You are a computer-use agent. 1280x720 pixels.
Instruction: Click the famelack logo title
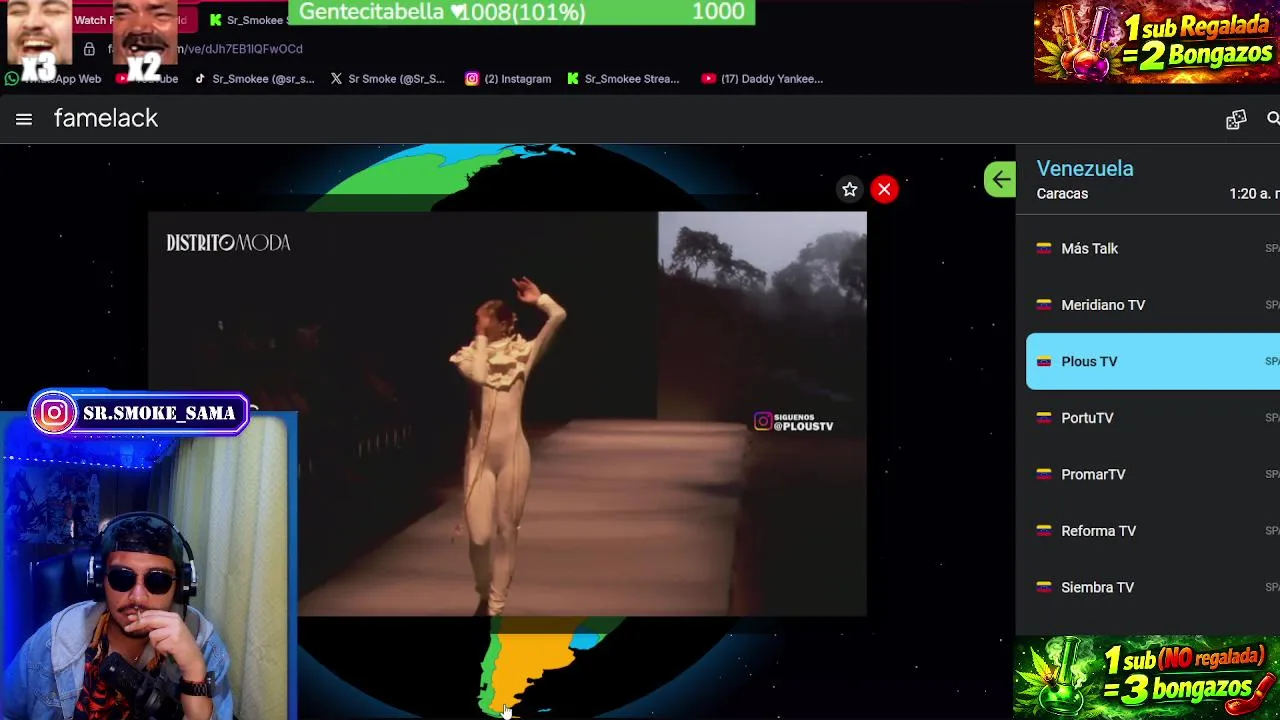point(106,118)
